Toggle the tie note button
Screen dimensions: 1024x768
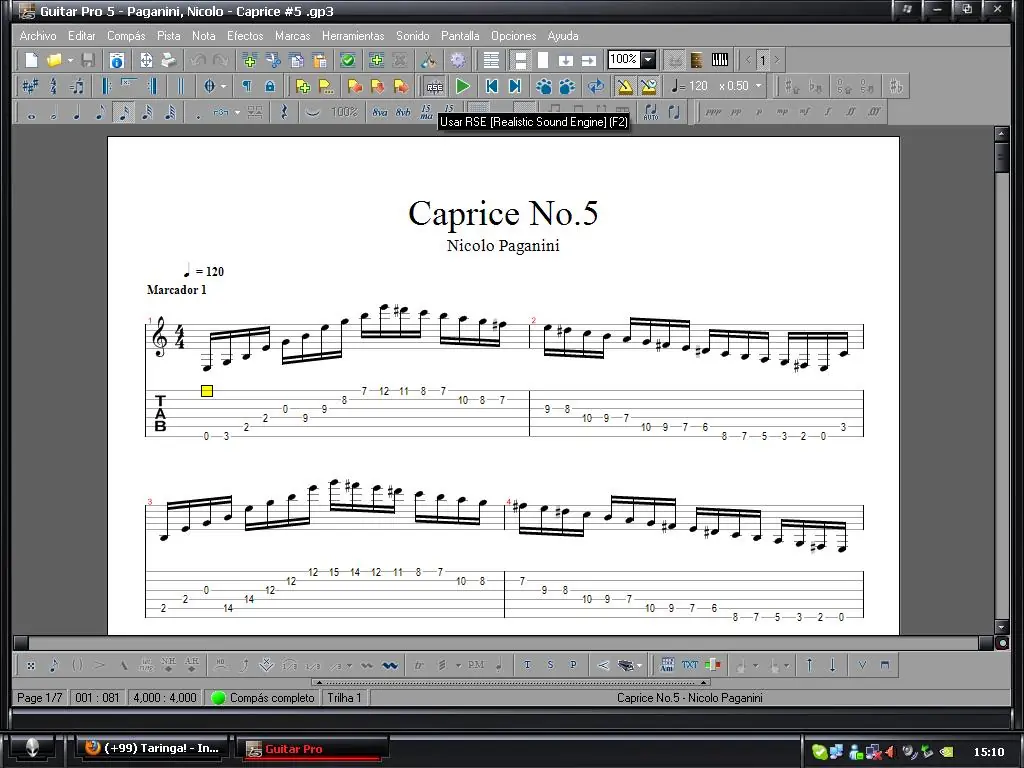tap(313, 112)
